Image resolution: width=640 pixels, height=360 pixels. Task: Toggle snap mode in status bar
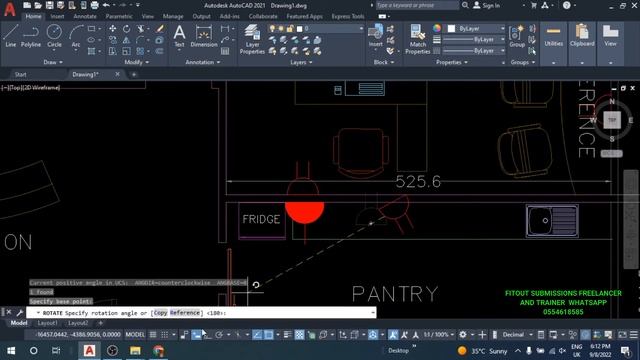164,335
